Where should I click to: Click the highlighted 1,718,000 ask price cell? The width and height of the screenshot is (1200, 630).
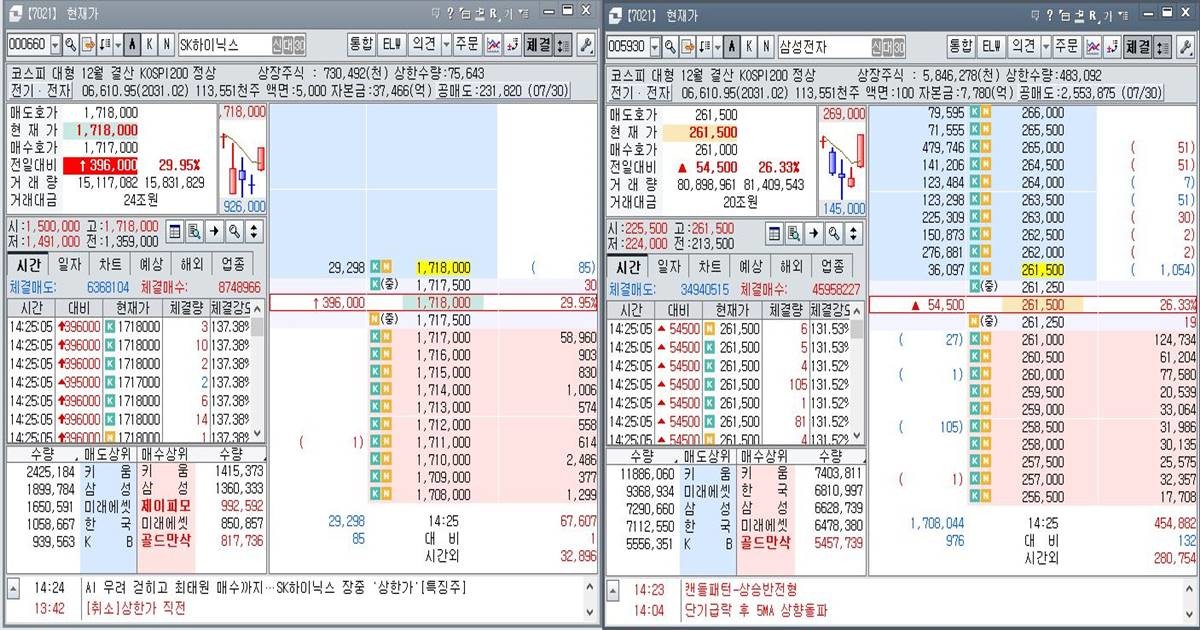[443, 268]
